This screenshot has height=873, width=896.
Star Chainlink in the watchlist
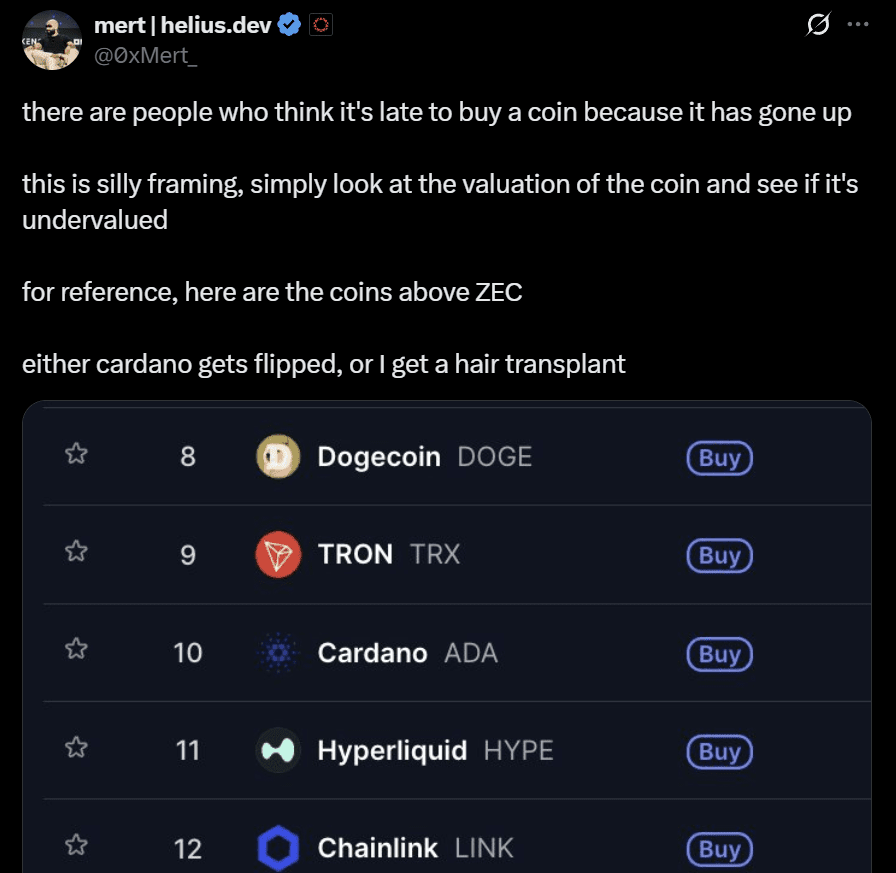click(75, 846)
